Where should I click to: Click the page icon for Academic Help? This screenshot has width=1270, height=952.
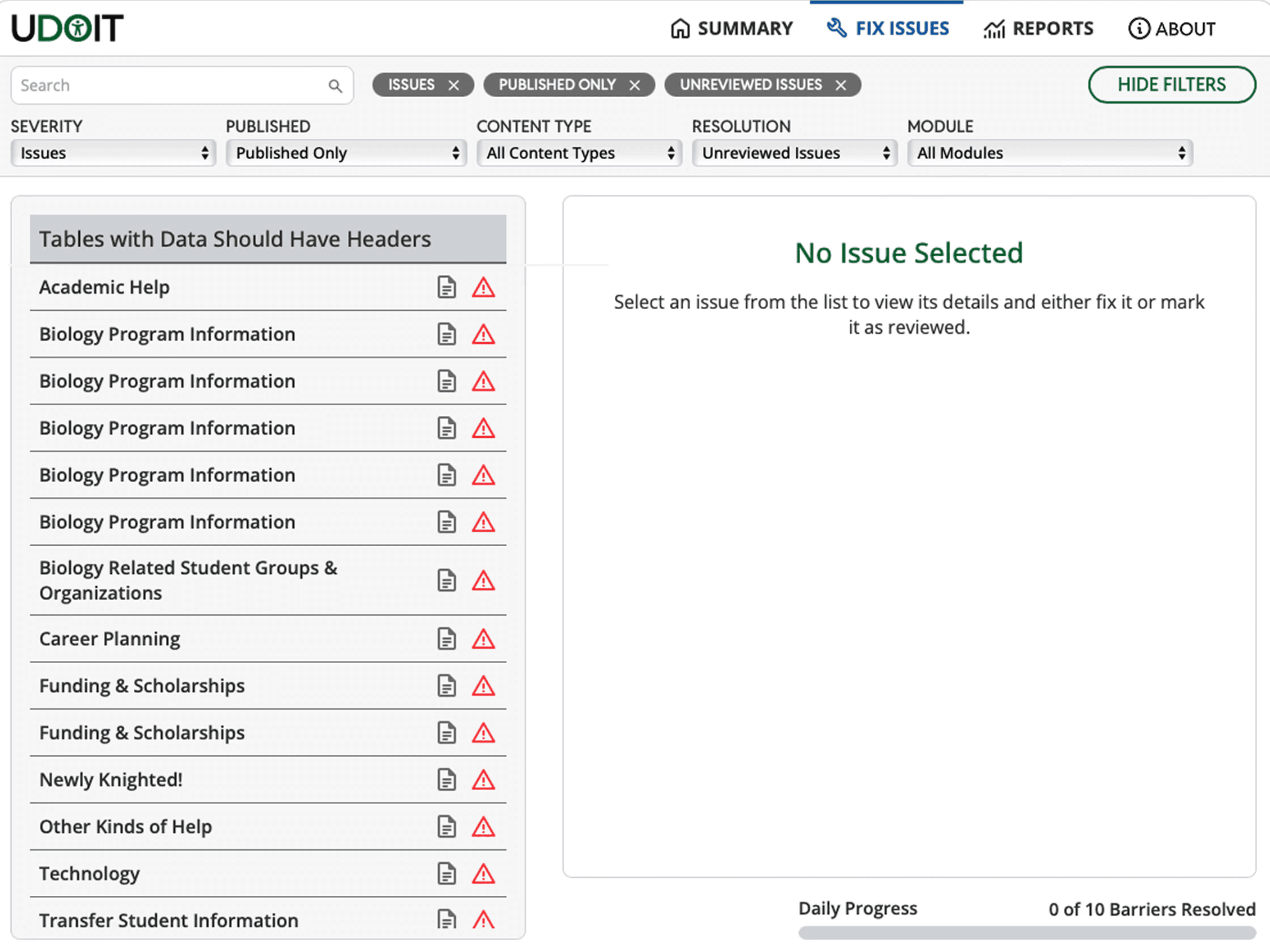446,287
